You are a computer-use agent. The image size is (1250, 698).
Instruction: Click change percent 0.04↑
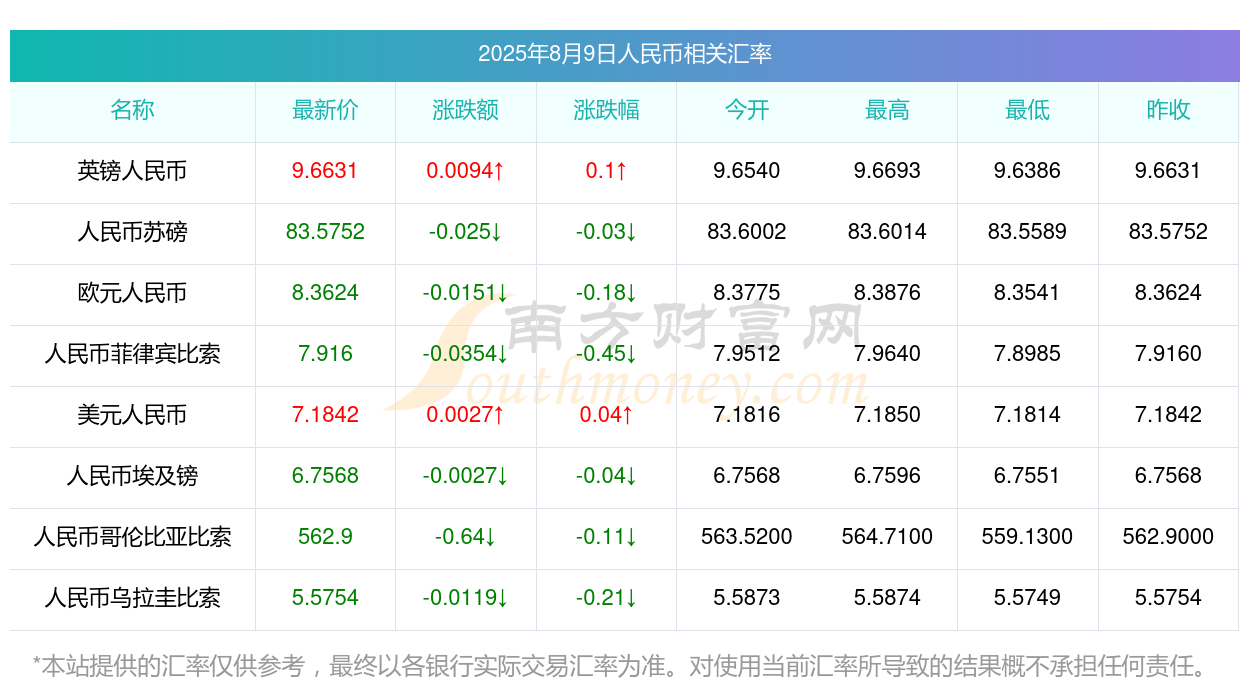(x=606, y=415)
